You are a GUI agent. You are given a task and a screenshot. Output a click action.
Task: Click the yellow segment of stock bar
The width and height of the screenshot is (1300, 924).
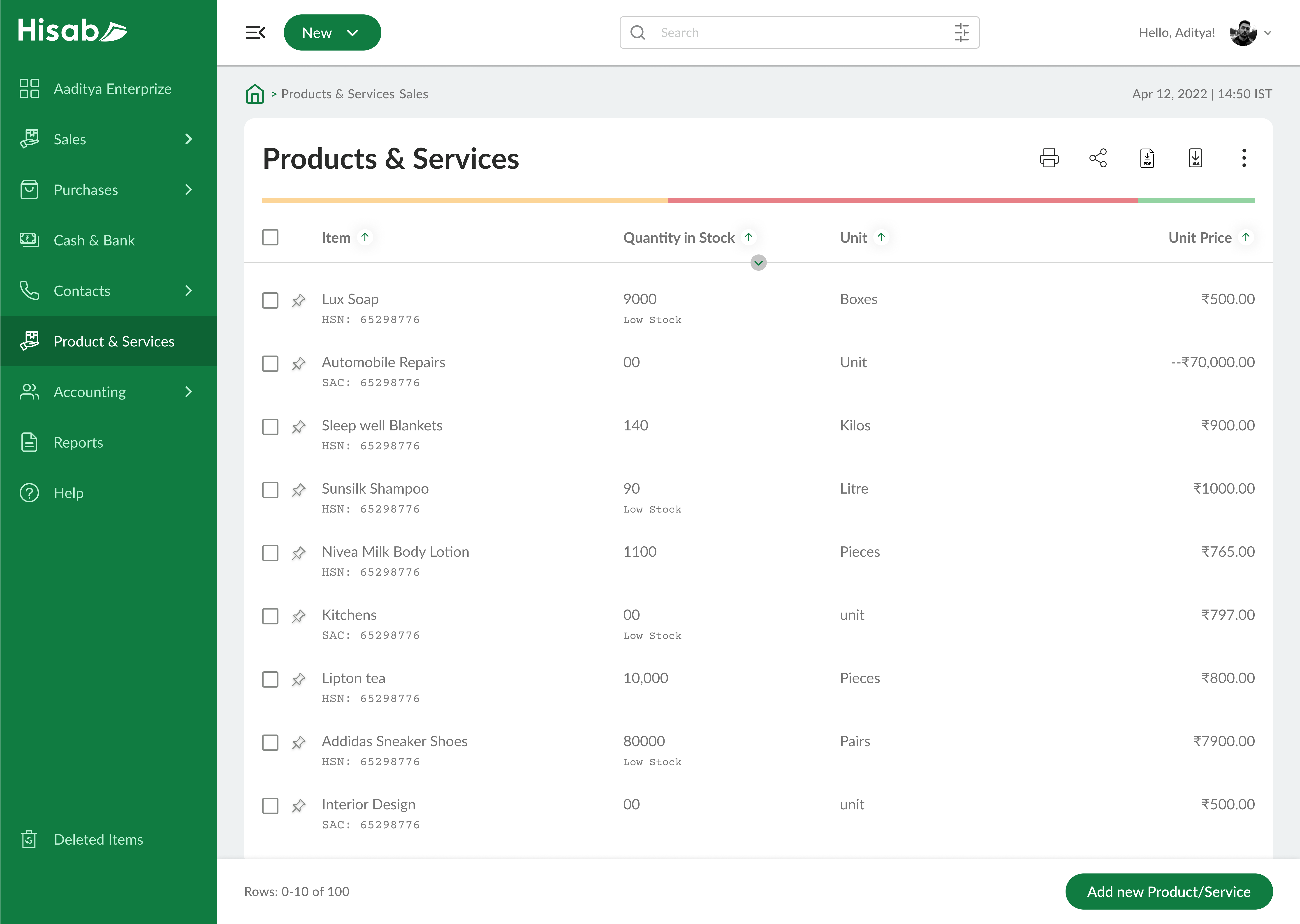click(x=465, y=200)
